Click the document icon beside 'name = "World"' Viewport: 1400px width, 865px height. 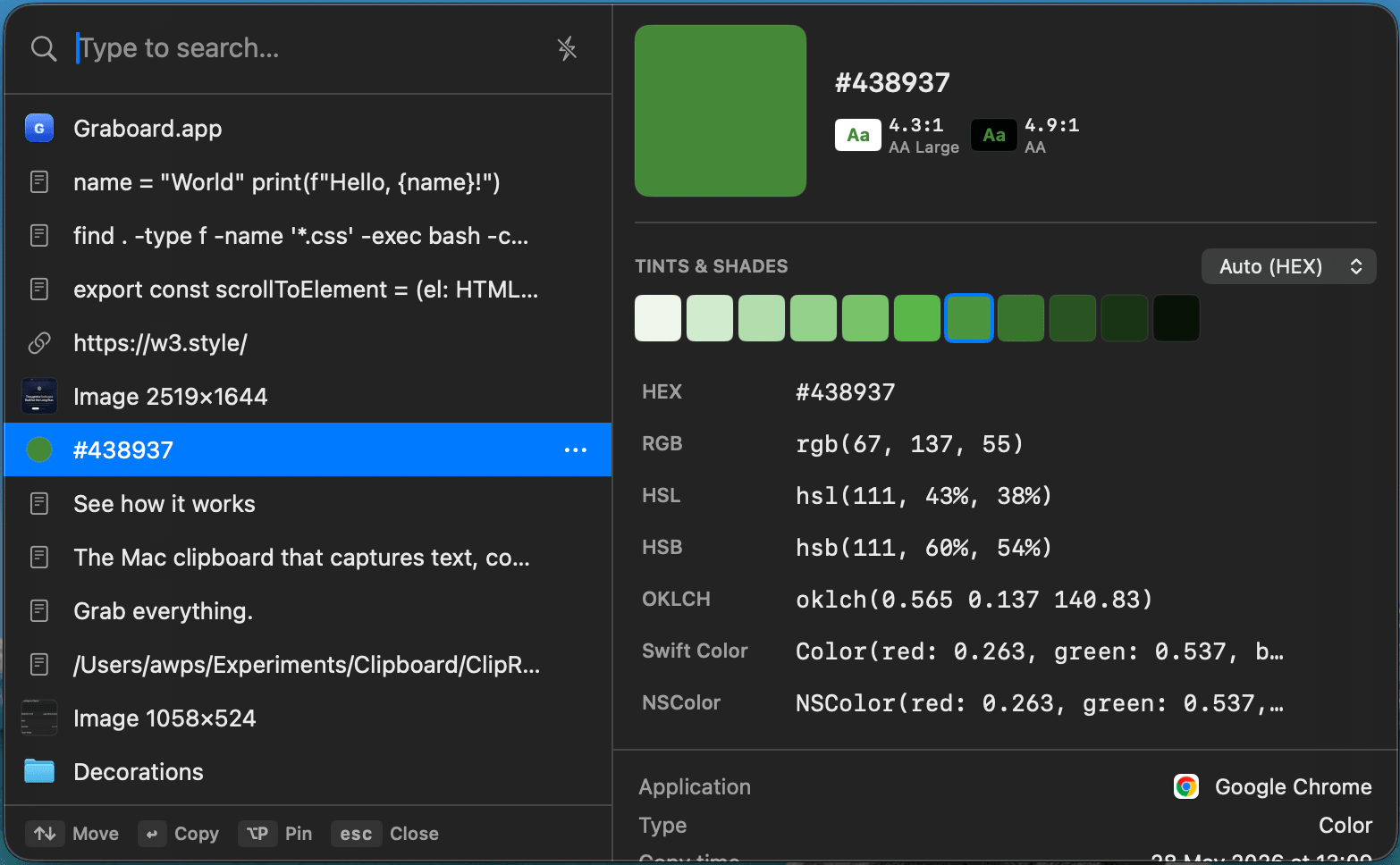(39, 182)
